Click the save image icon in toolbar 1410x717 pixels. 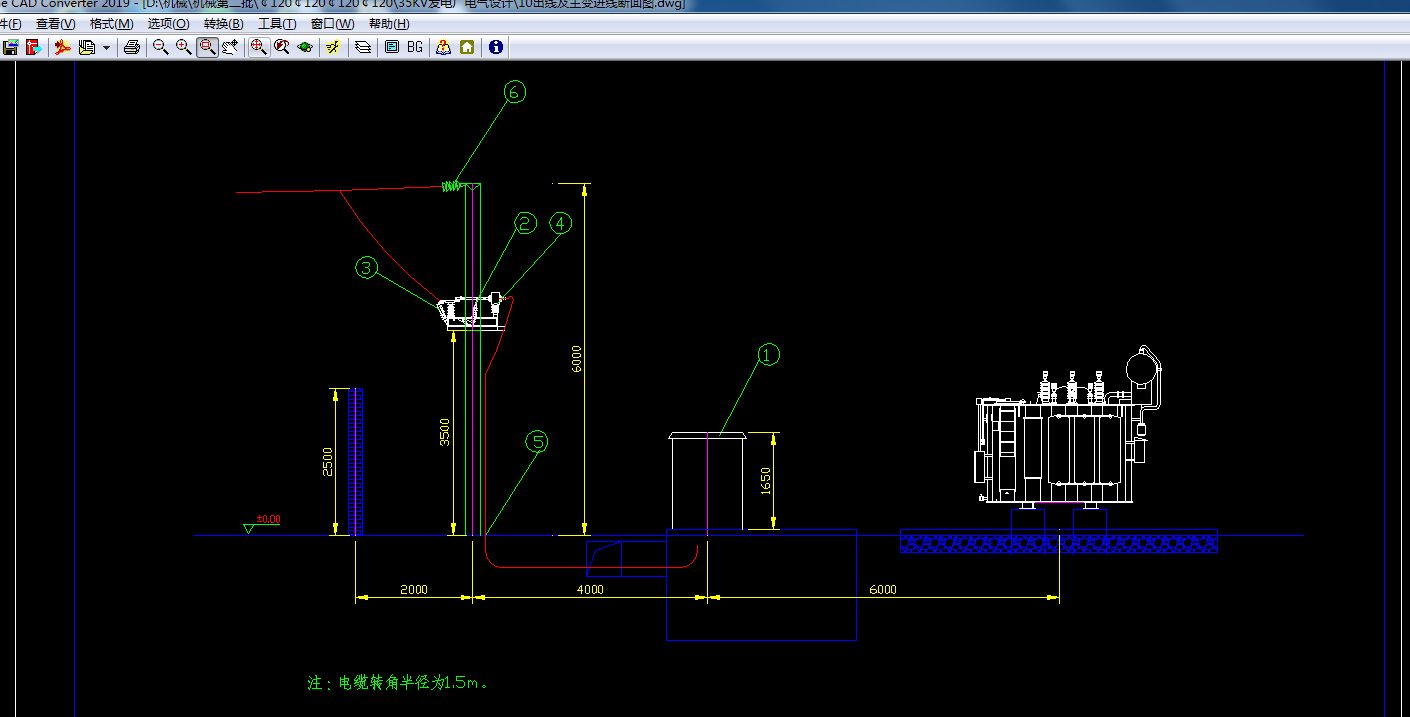[11, 47]
